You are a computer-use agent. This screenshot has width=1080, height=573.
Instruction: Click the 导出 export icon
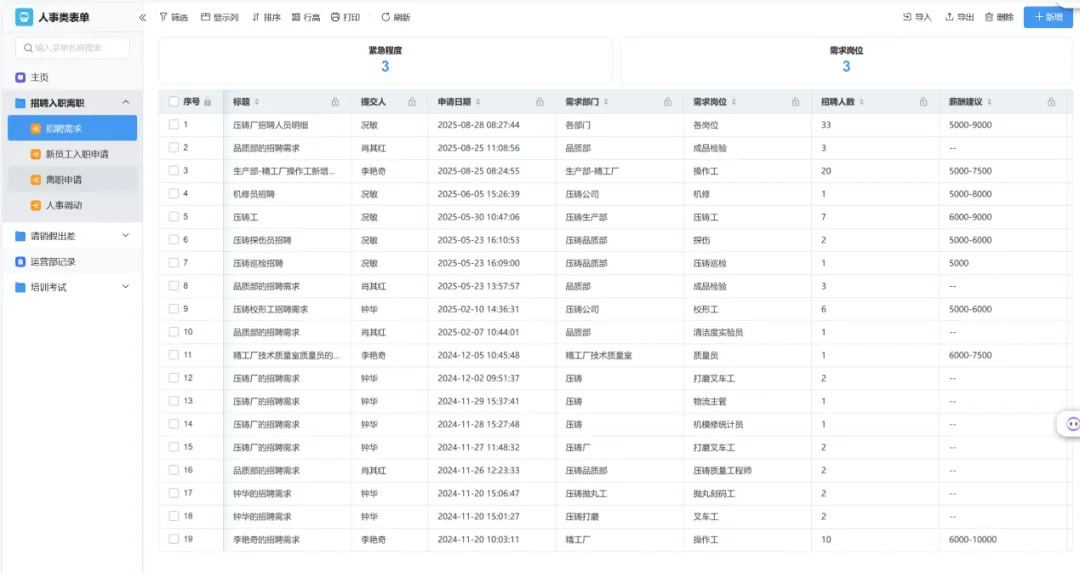949,17
